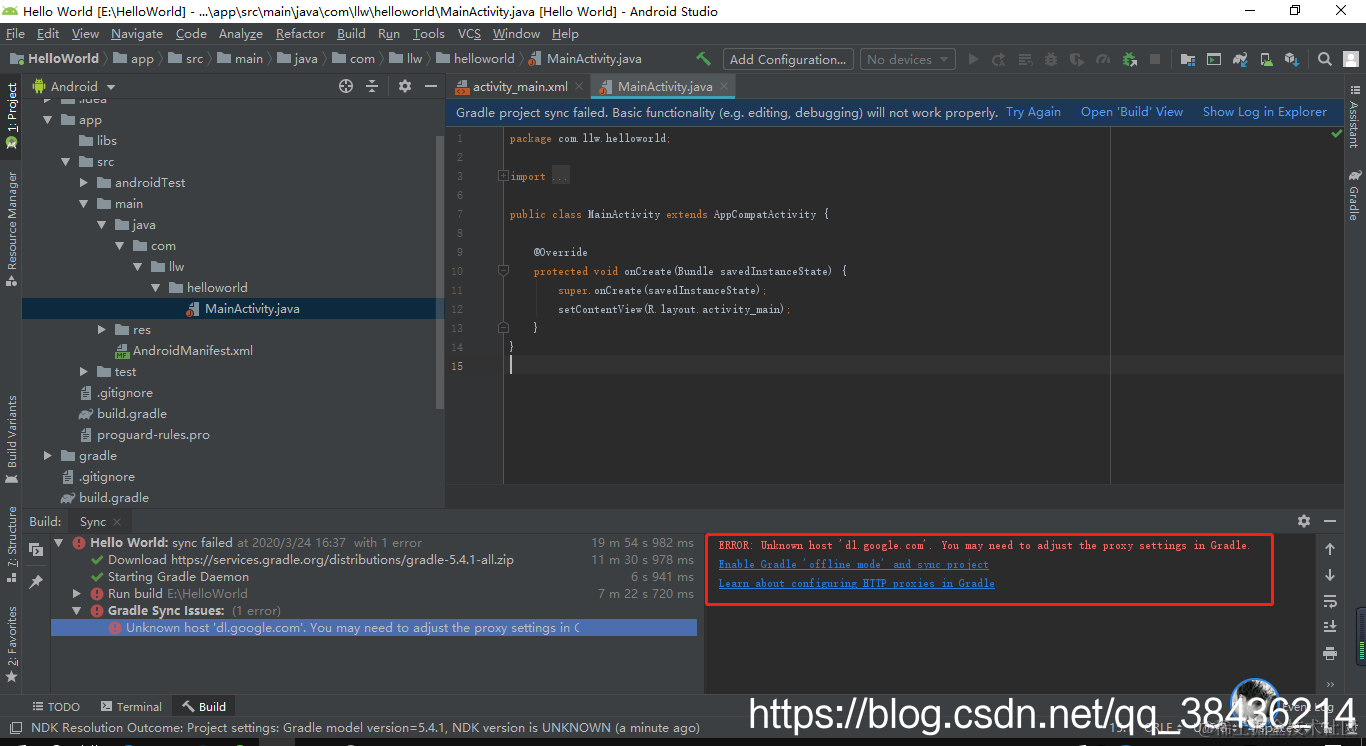Screen dimensions: 1366x746
Task: Click the Stop square icon
Action: coord(1156,59)
